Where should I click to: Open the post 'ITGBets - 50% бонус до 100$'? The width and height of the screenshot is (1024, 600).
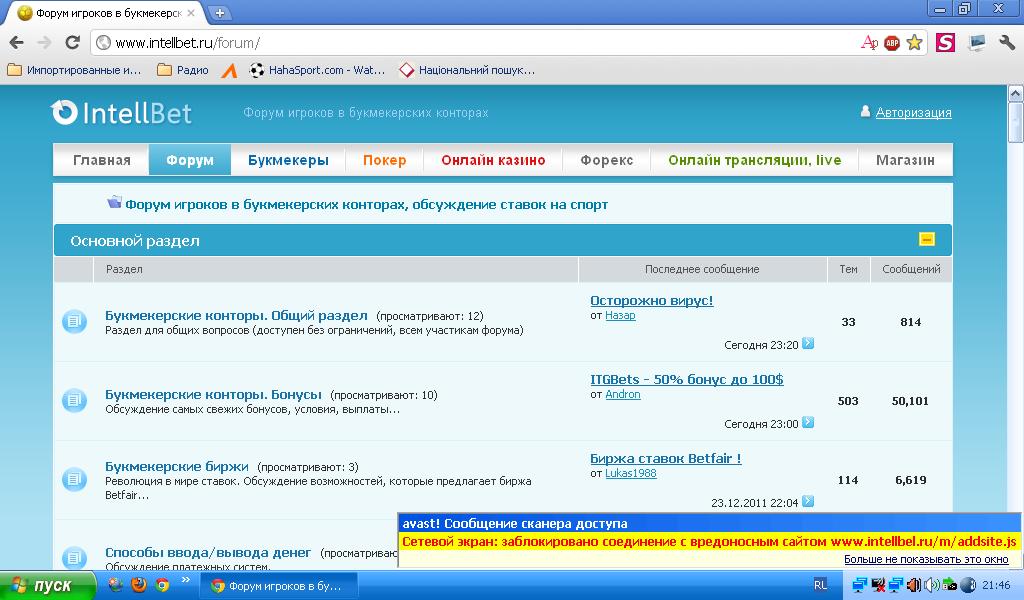click(x=686, y=379)
